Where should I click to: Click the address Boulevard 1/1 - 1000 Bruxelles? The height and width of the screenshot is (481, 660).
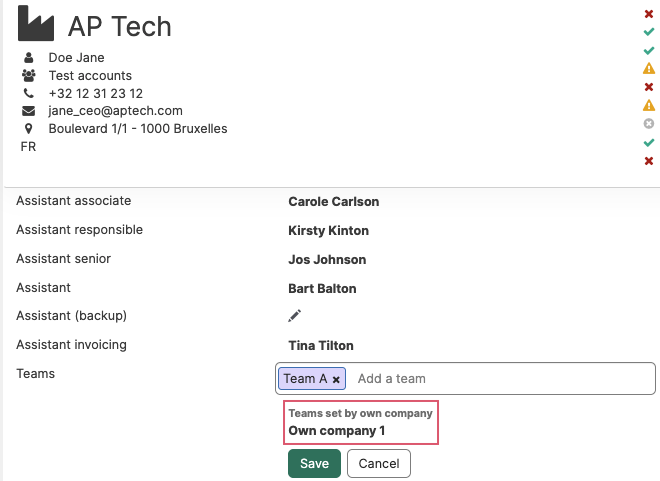pos(138,129)
